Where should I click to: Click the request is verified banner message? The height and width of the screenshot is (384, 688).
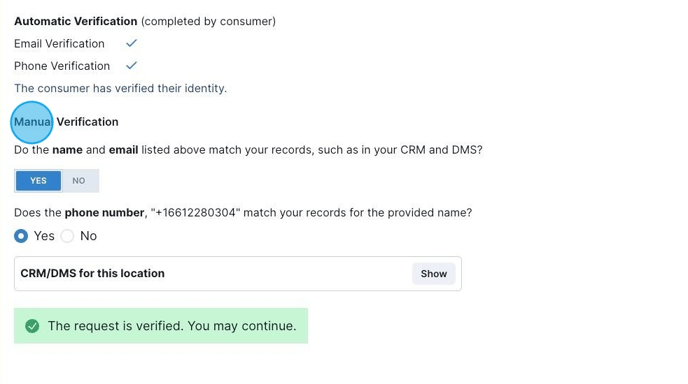click(x=172, y=326)
